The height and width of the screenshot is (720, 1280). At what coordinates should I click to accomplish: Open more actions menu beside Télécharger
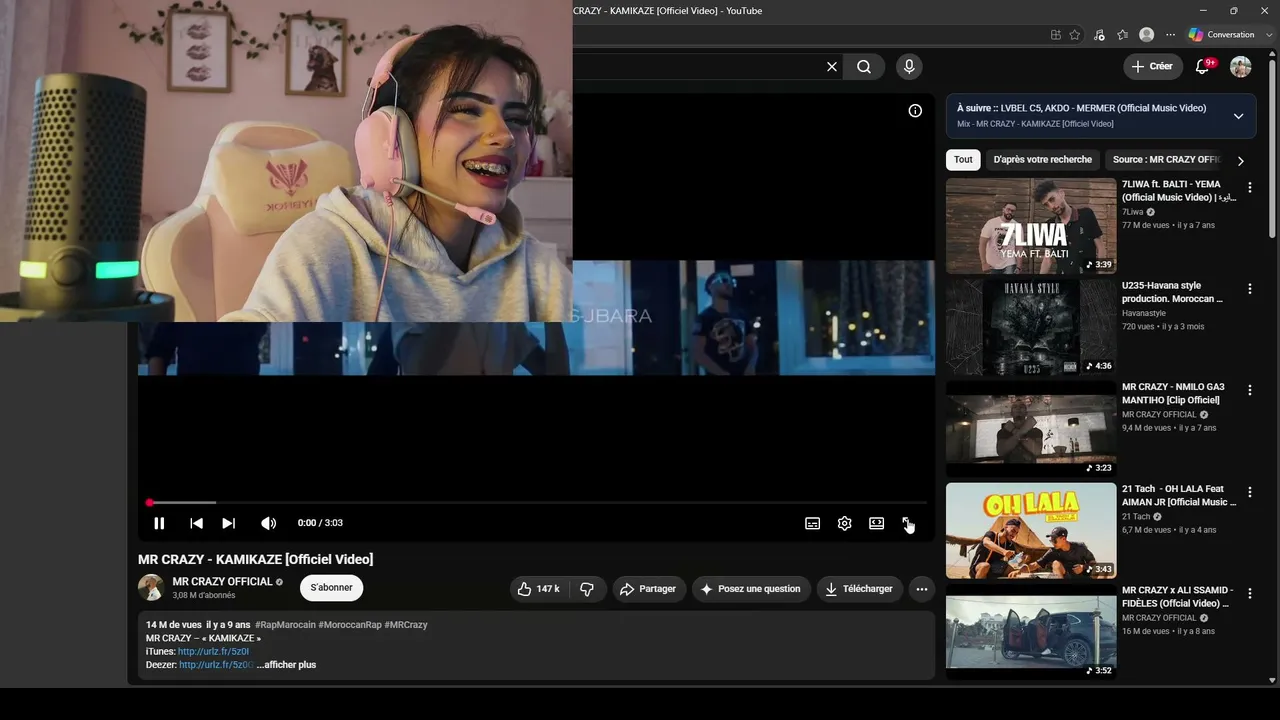[x=922, y=589]
